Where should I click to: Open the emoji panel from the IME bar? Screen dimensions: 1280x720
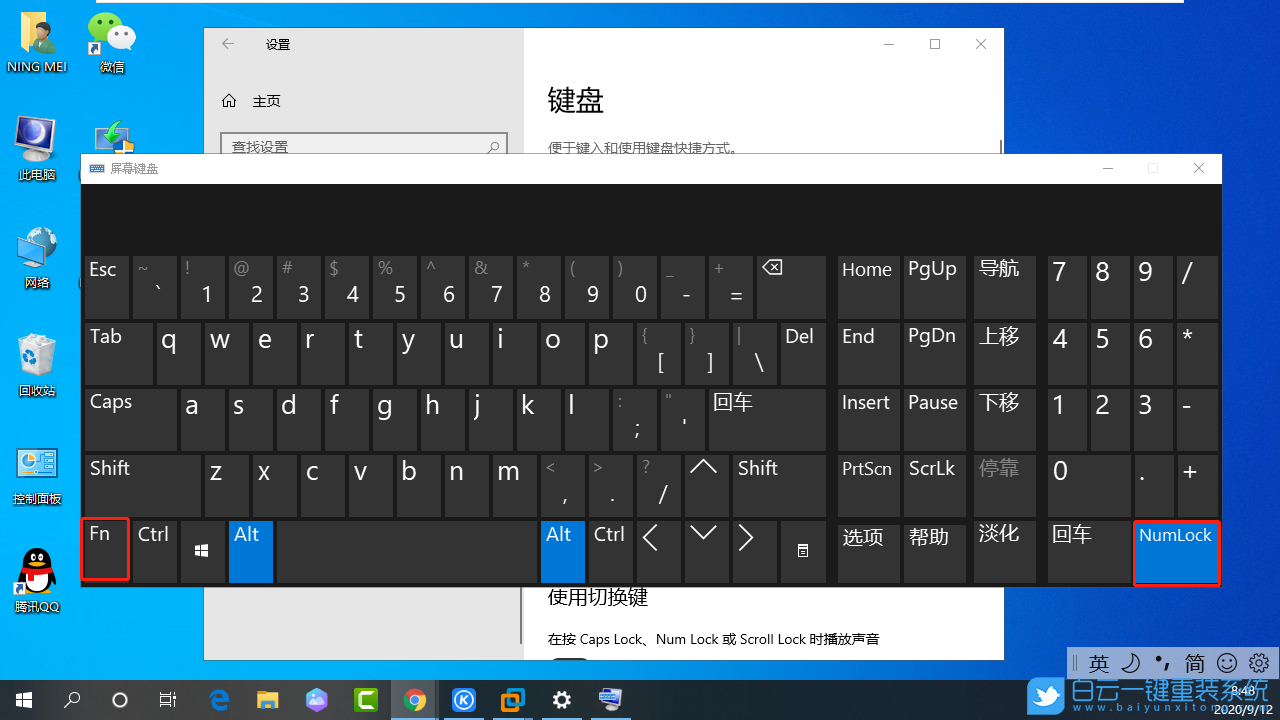click(x=1226, y=663)
